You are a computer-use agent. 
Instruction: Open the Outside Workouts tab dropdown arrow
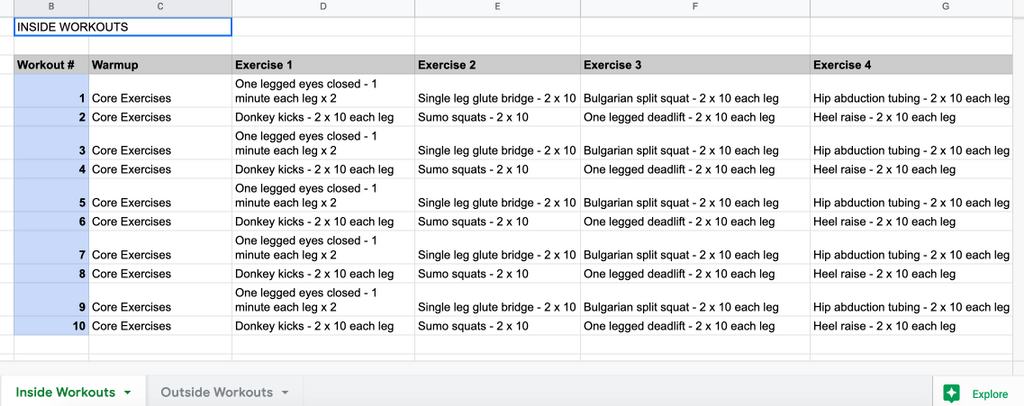285,393
